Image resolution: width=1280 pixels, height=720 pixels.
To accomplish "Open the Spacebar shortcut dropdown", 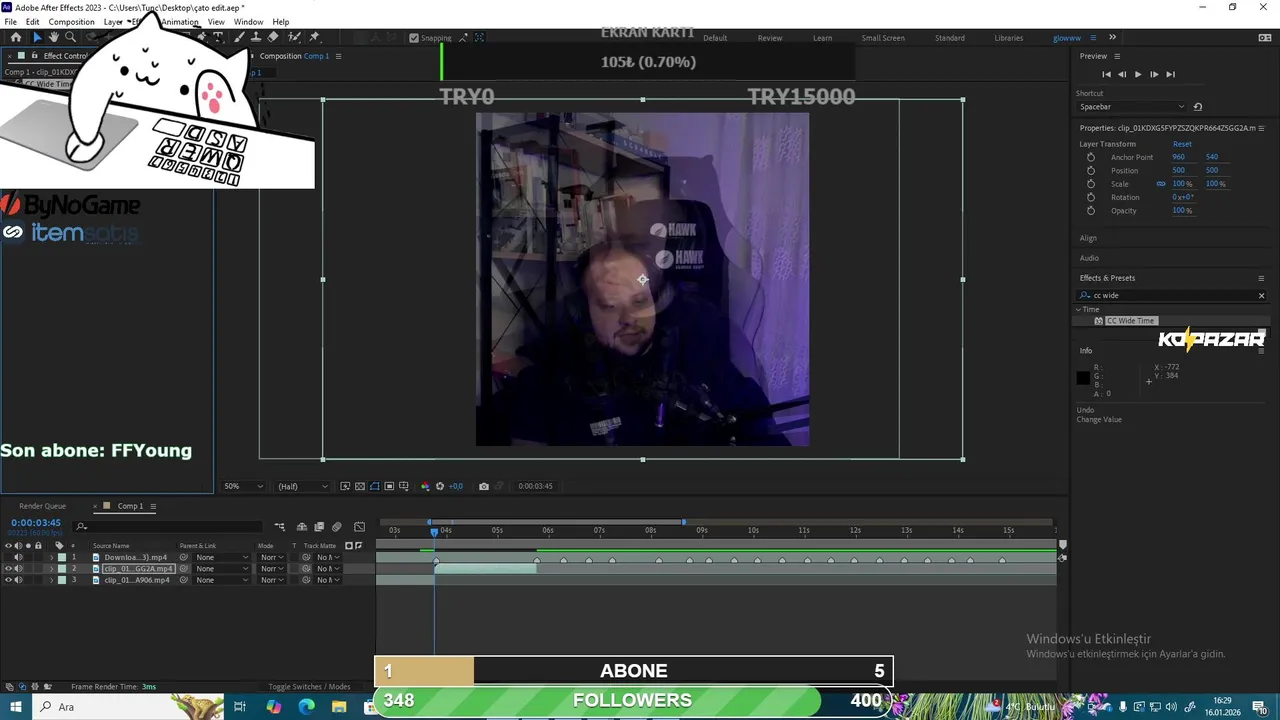I will [x=1132, y=106].
